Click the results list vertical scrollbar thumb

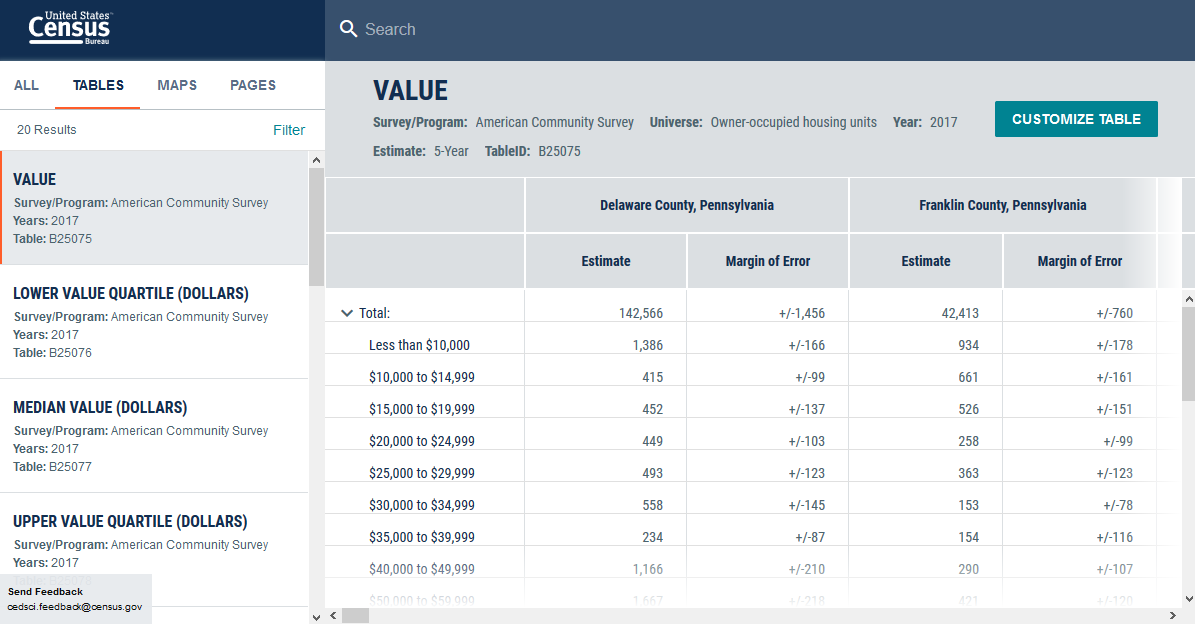316,227
